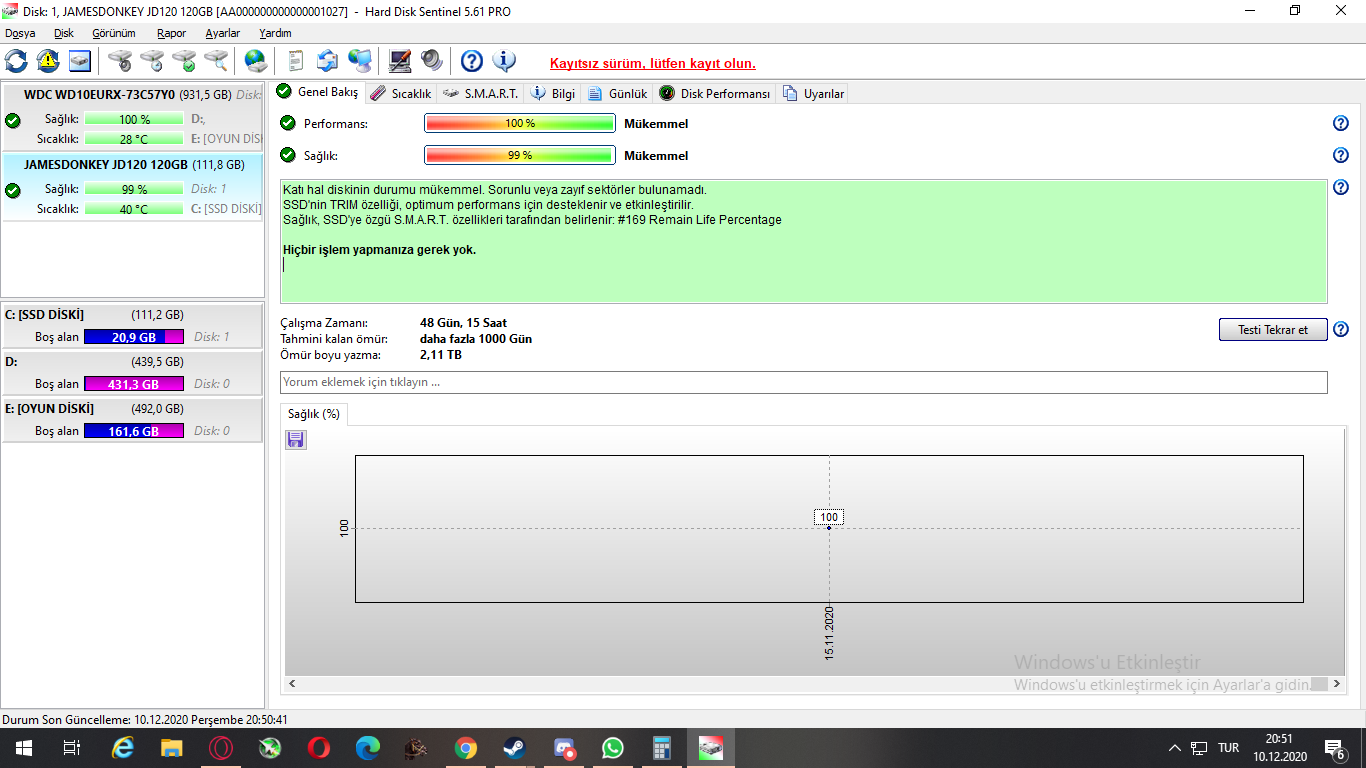Select the E: [OYUN DİSKİ] partition row
Viewport: 1366px width, 768px height.
(x=132, y=420)
